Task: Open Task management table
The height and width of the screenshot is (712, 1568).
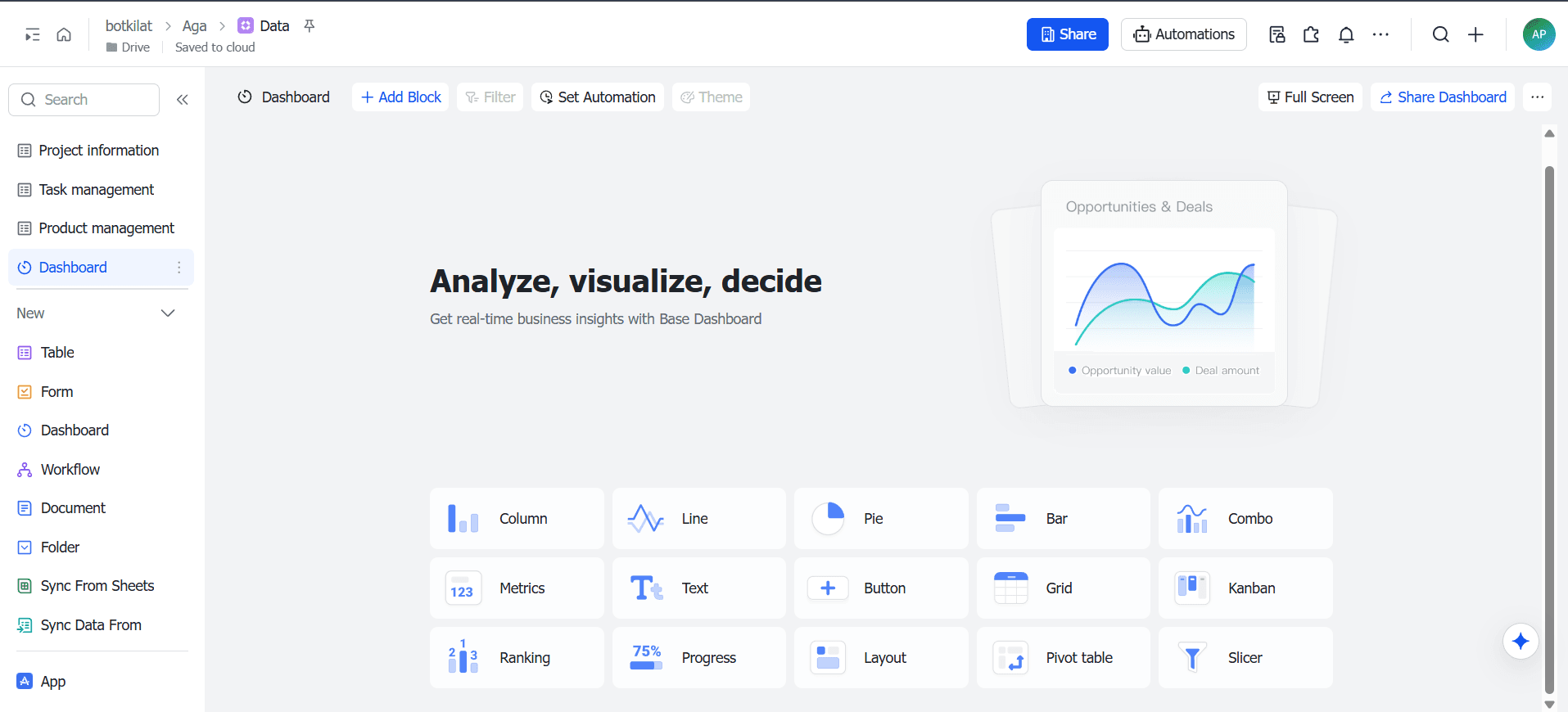Action: click(101, 190)
